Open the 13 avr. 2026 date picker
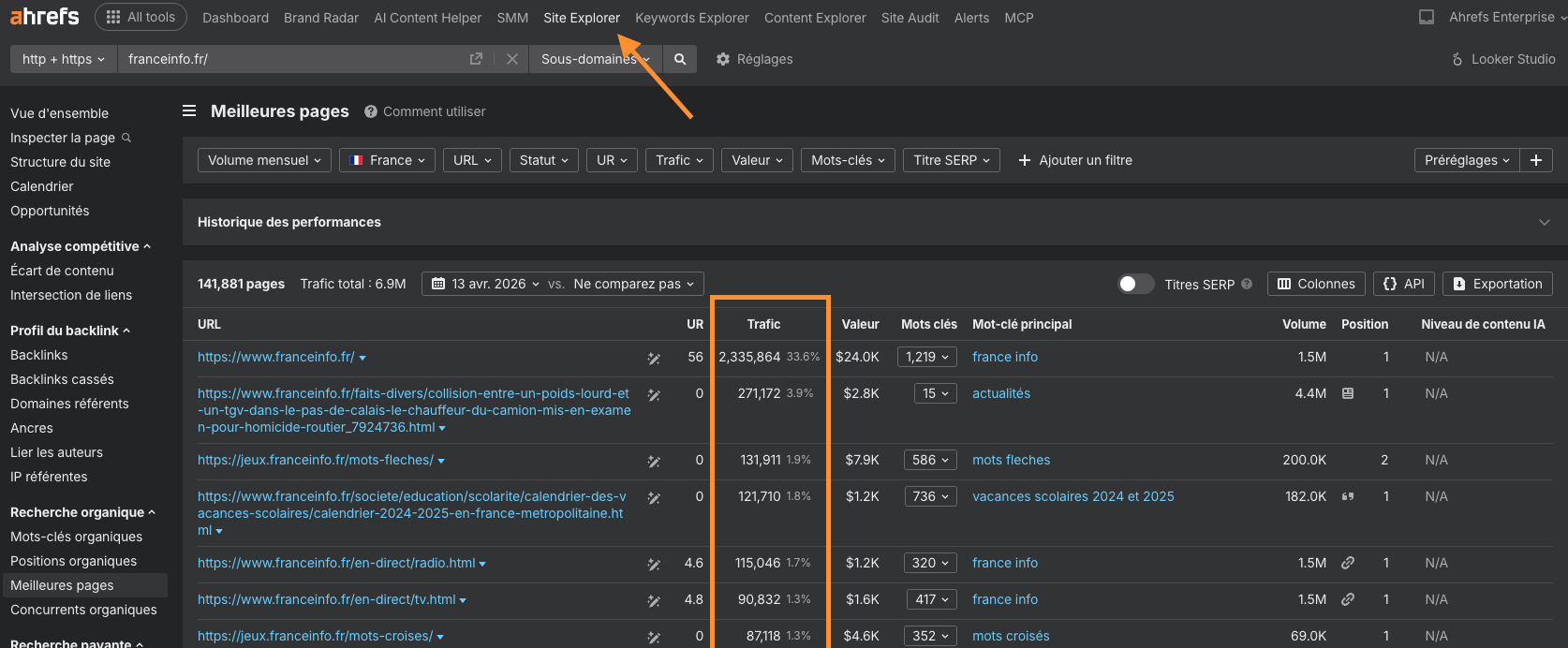The image size is (1568, 648). pyautogui.click(x=485, y=284)
